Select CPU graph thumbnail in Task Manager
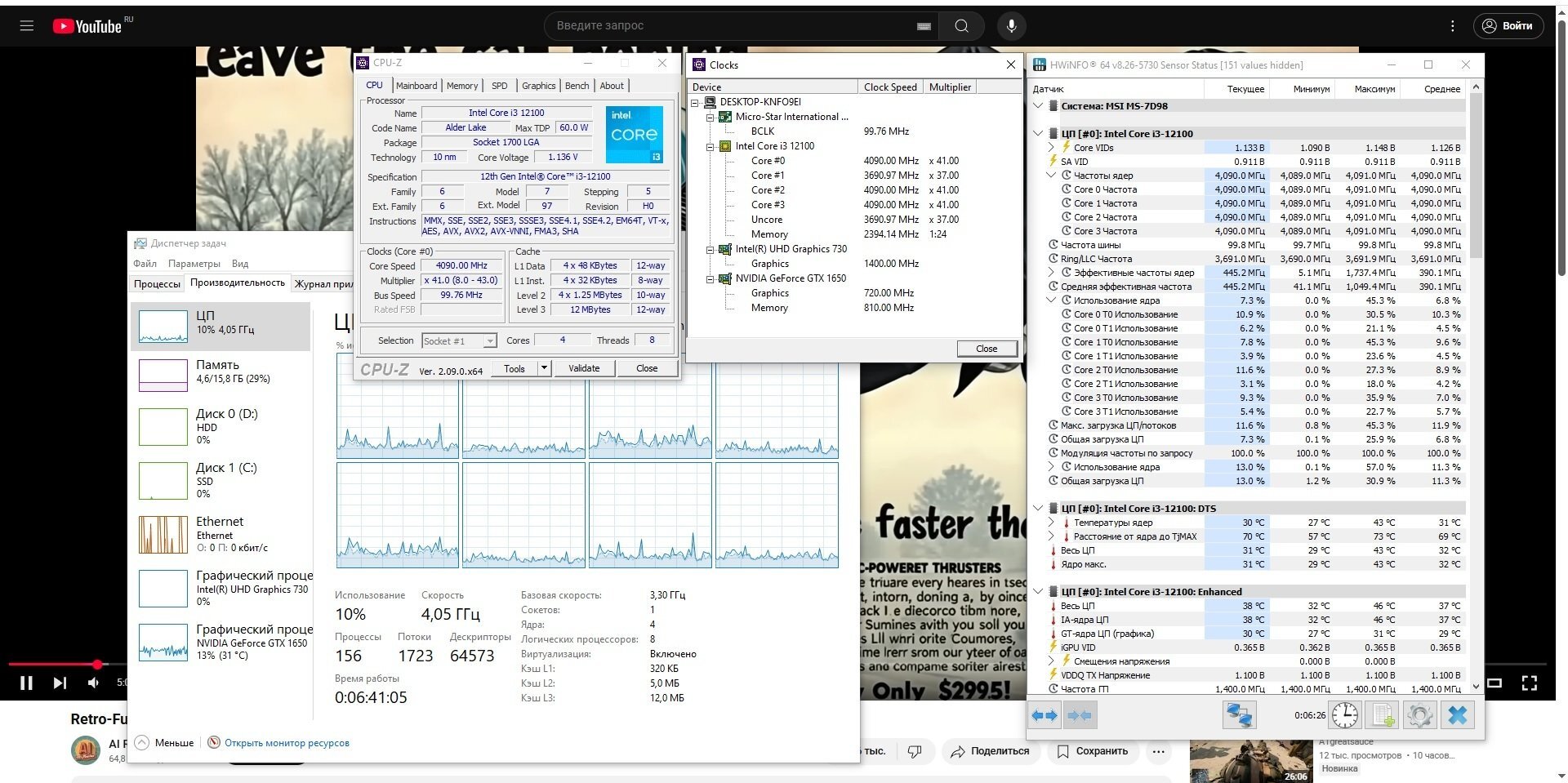The width and height of the screenshot is (1568, 783). click(x=163, y=327)
